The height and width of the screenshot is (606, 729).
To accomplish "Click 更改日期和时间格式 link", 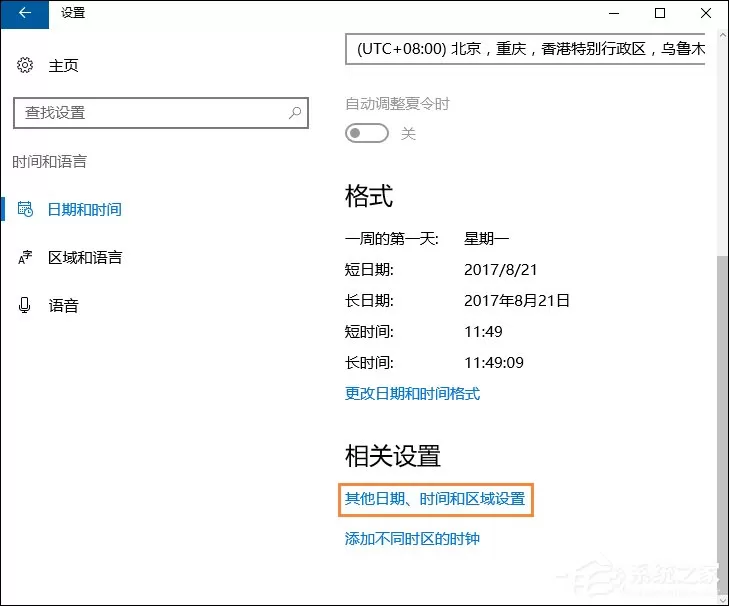I will tap(412, 393).
